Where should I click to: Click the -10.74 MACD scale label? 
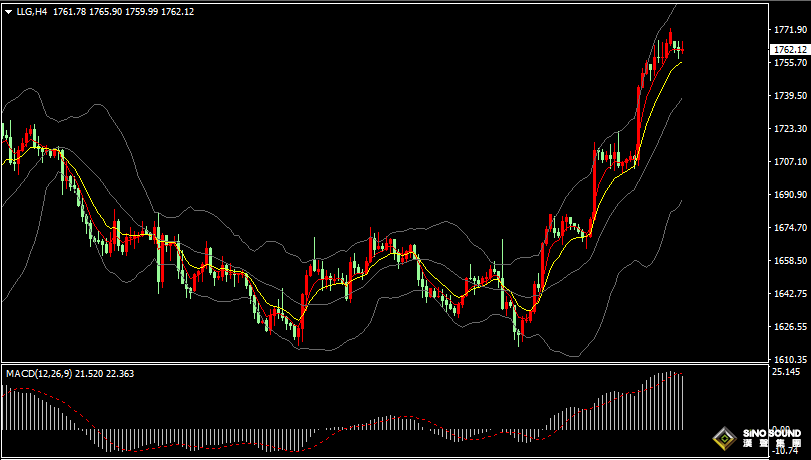(x=786, y=452)
